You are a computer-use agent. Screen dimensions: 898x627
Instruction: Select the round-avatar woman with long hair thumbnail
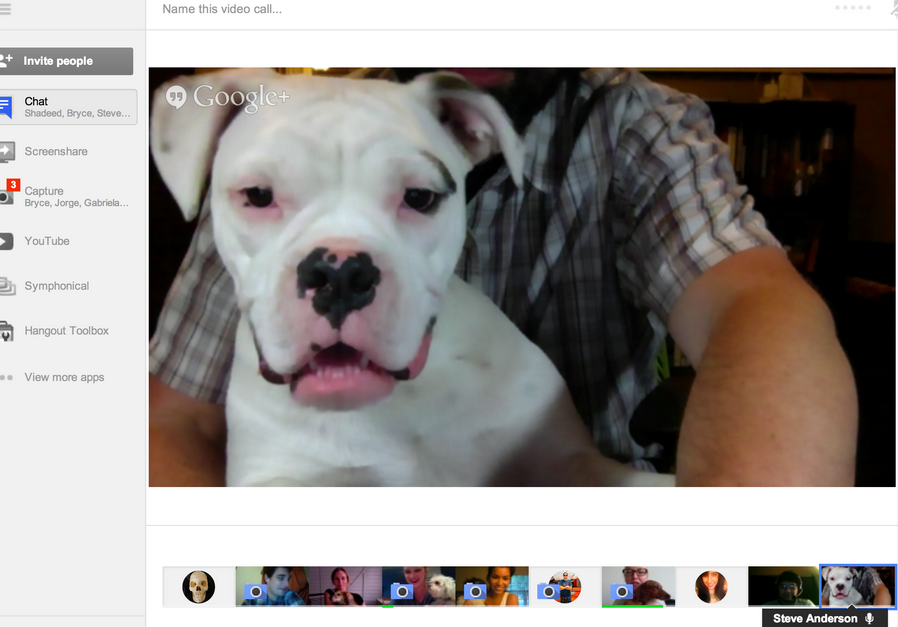pyautogui.click(x=711, y=587)
